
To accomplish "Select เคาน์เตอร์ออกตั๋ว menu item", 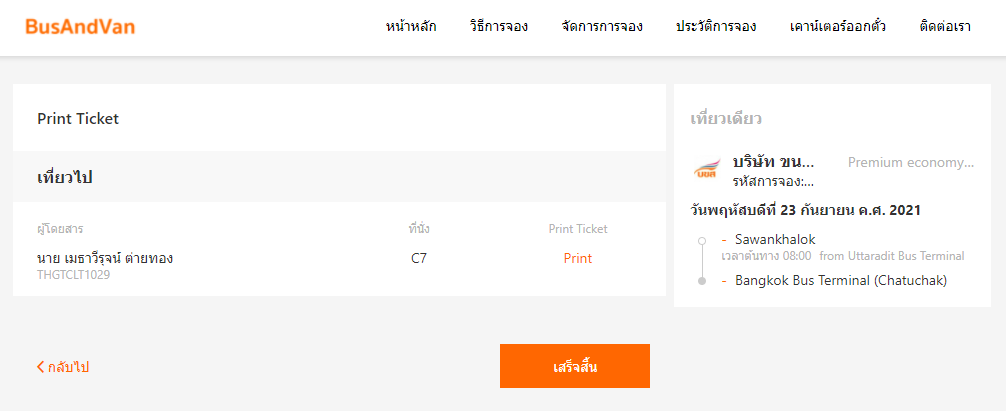I will click(x=838, y=27).
